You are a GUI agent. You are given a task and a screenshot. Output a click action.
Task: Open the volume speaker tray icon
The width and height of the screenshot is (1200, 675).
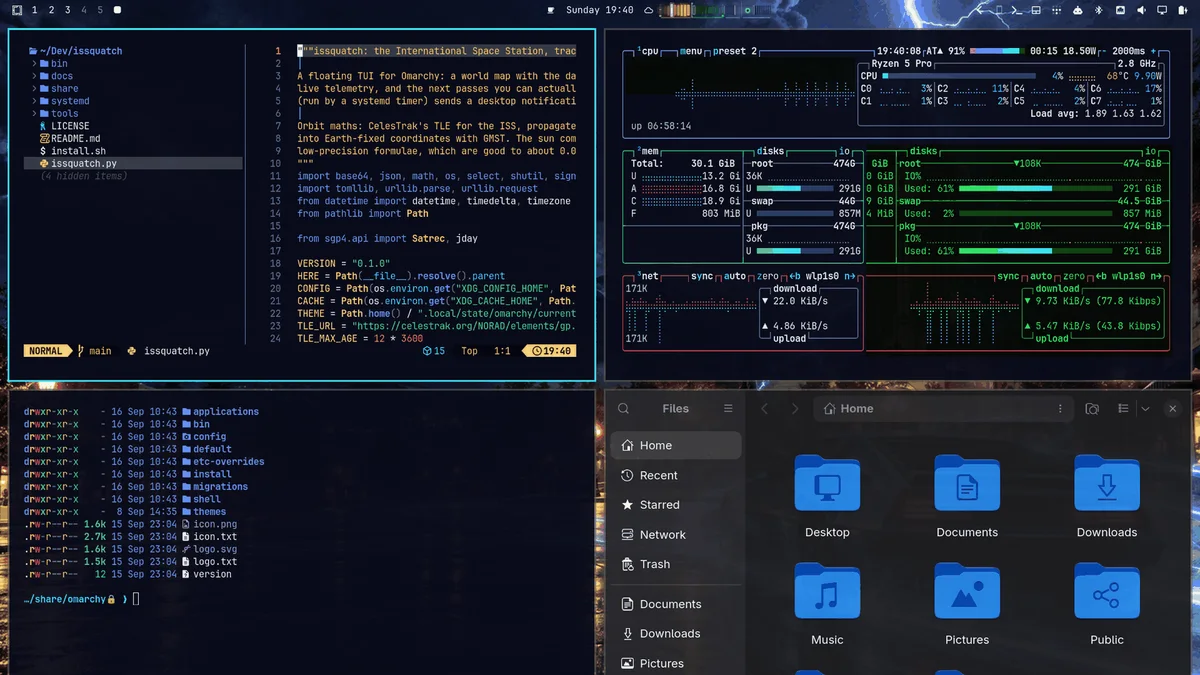tap(1141, 10)
